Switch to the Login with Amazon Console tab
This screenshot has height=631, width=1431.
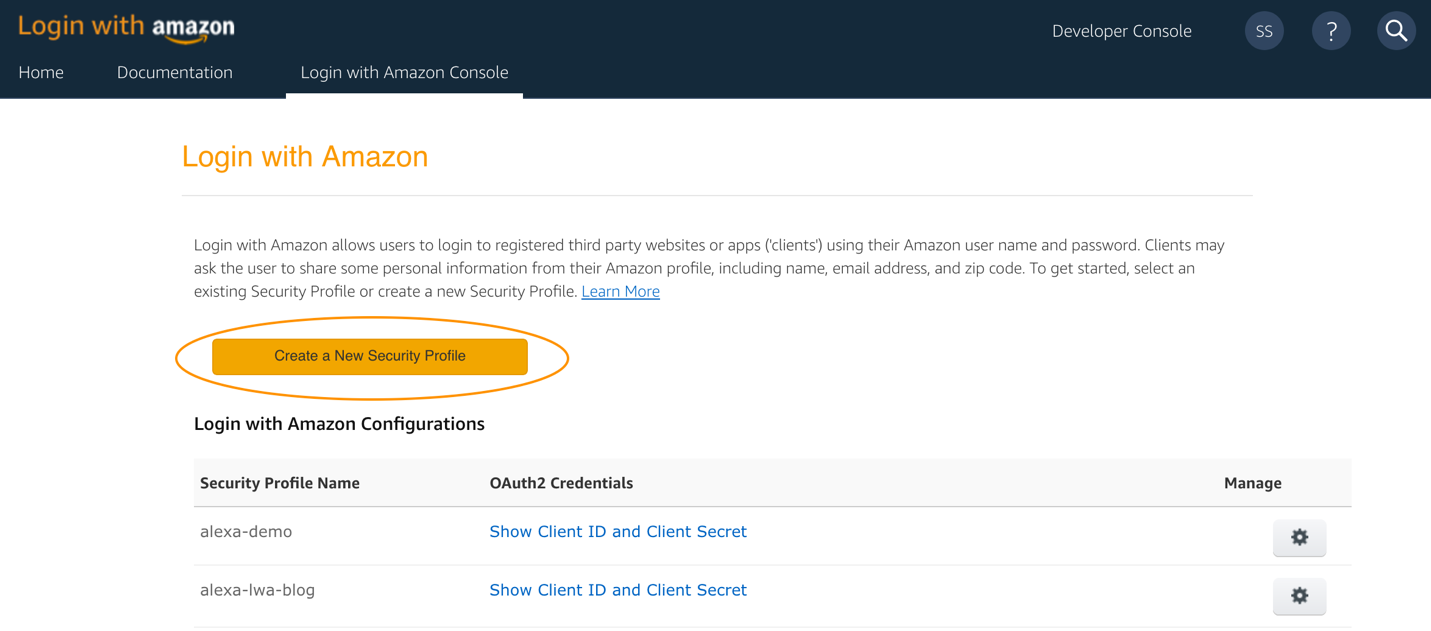click(x=404, y=72)
